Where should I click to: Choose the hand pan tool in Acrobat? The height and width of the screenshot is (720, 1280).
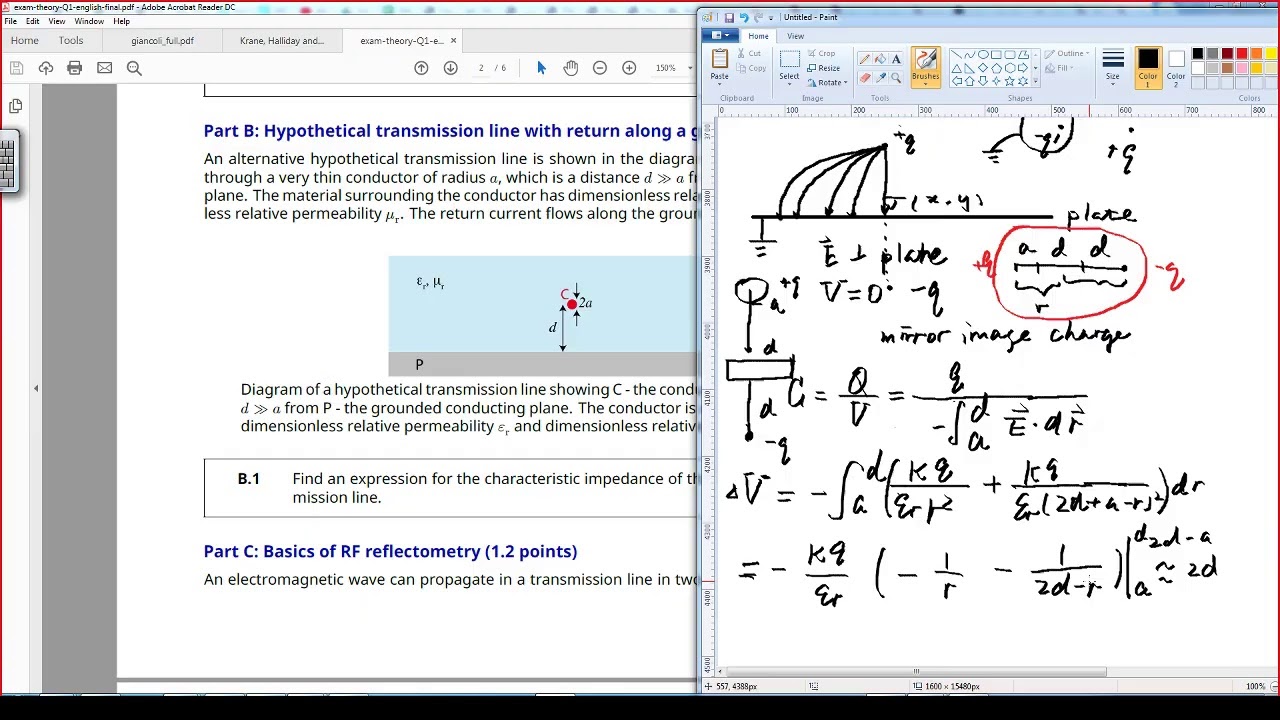(570, 68)
